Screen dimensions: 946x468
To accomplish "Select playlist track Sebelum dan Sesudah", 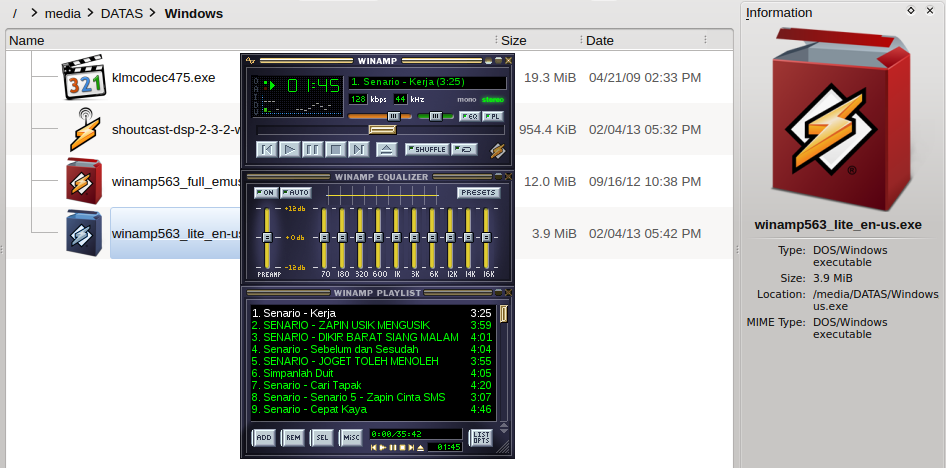I will point(372,349).
